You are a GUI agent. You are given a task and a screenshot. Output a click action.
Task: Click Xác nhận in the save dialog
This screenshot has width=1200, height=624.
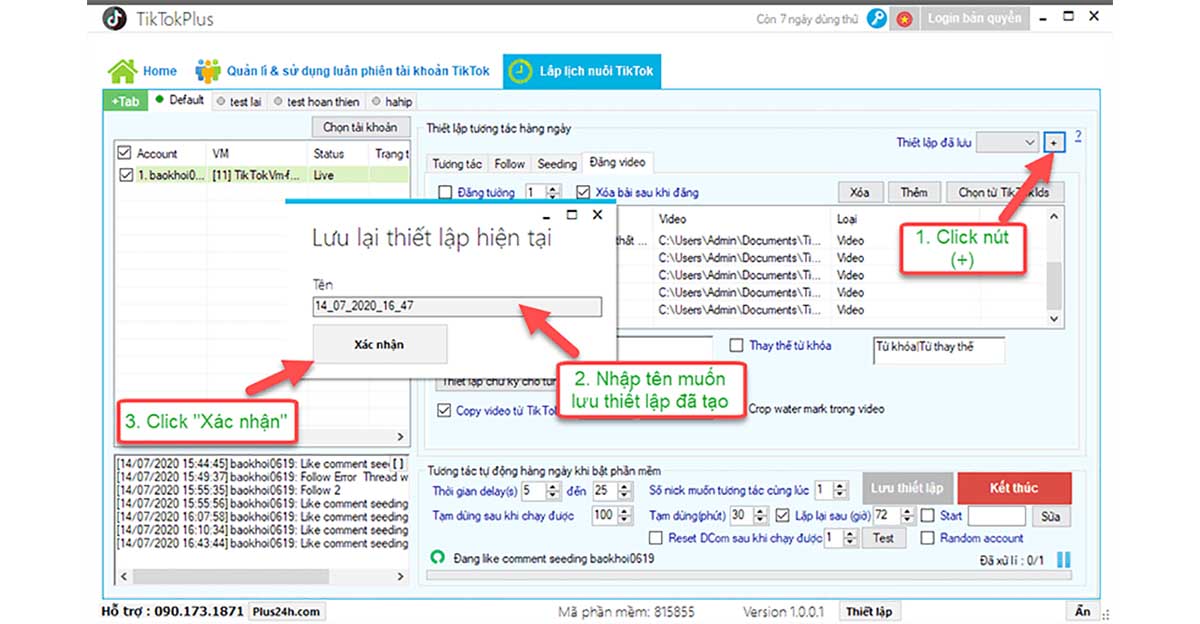[x=379, y=344]
